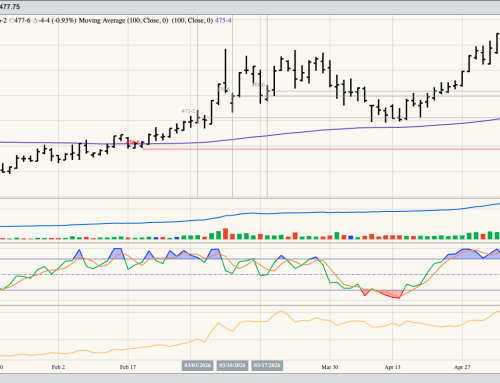
Task: Click the Feb 2 axis date label
Action: (x=58, y=367)
